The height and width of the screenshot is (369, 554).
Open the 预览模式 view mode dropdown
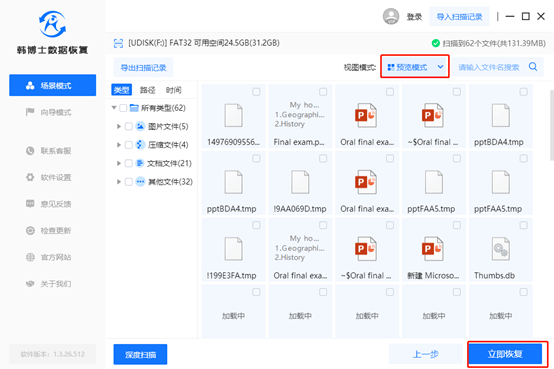click(415, 67)
